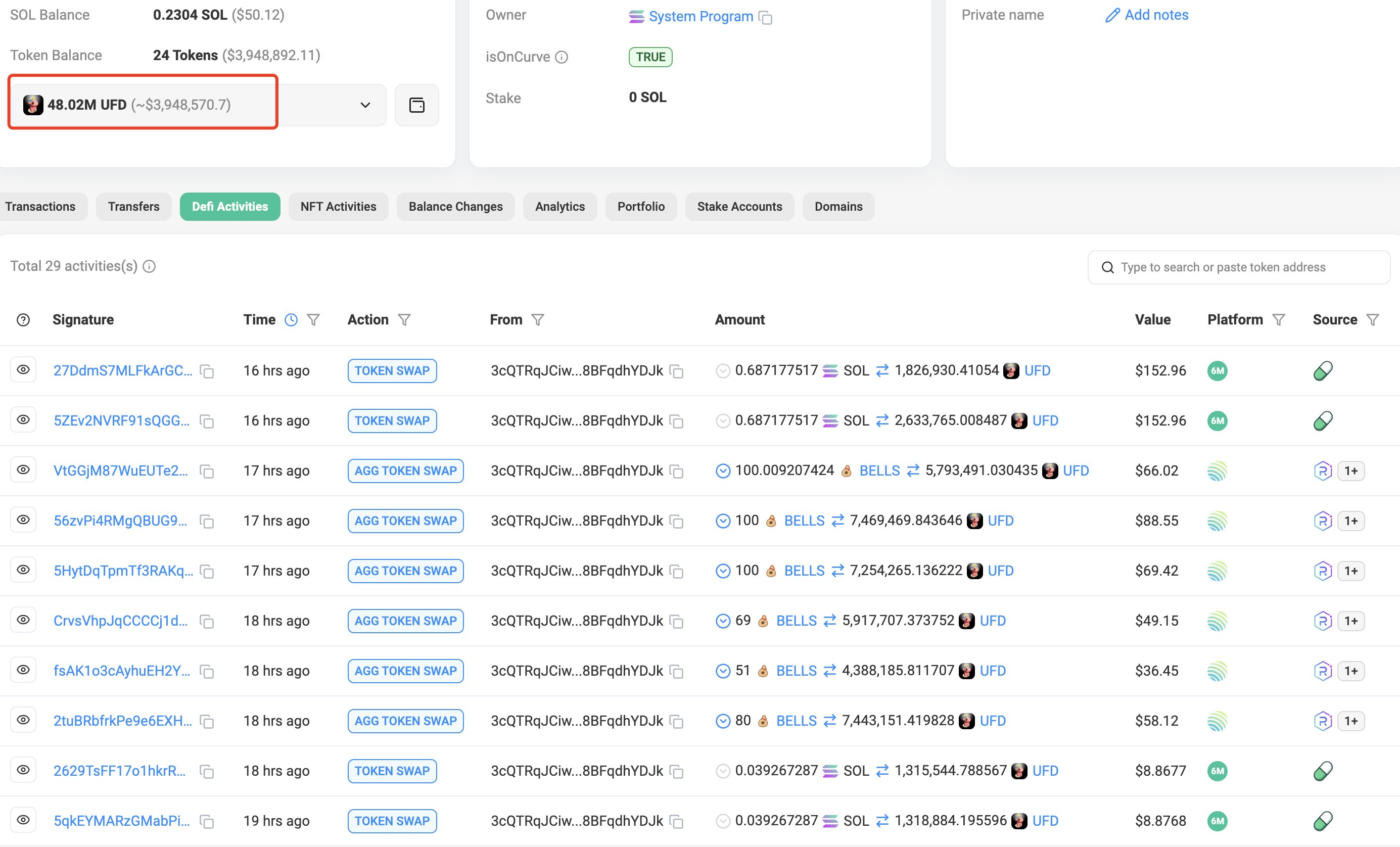1400x847 pixels.
Task: Click the TRUE isOnCurve badge
Action: pyautogui.click(x=650, y=57)
